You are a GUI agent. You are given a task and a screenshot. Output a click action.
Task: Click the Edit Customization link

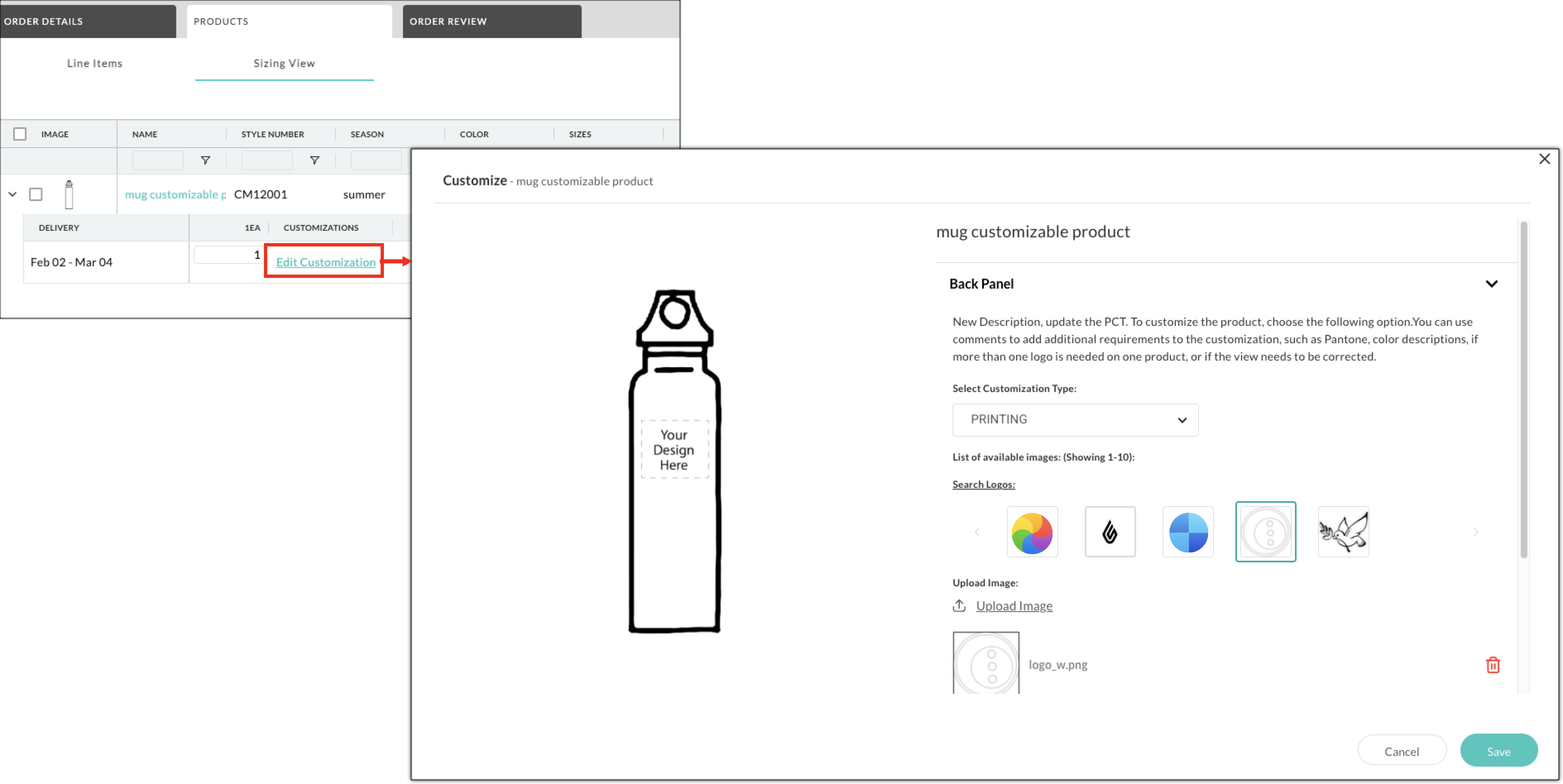[325, 262]
